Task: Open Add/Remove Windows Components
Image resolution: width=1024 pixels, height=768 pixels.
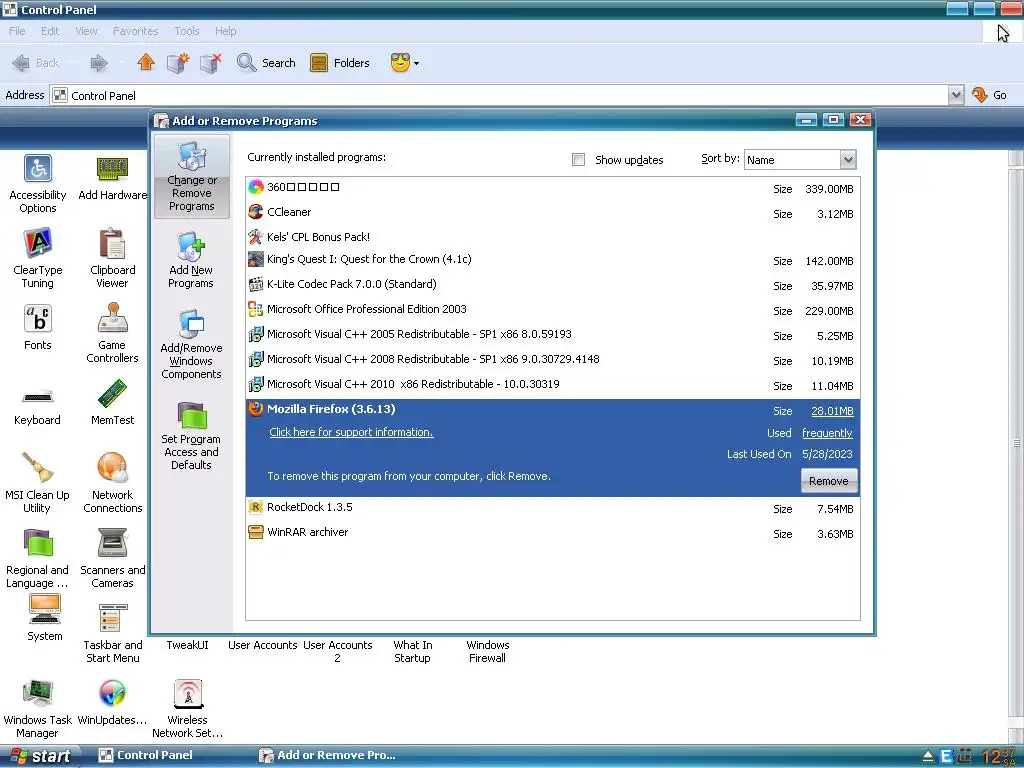Action: [191, 344]
